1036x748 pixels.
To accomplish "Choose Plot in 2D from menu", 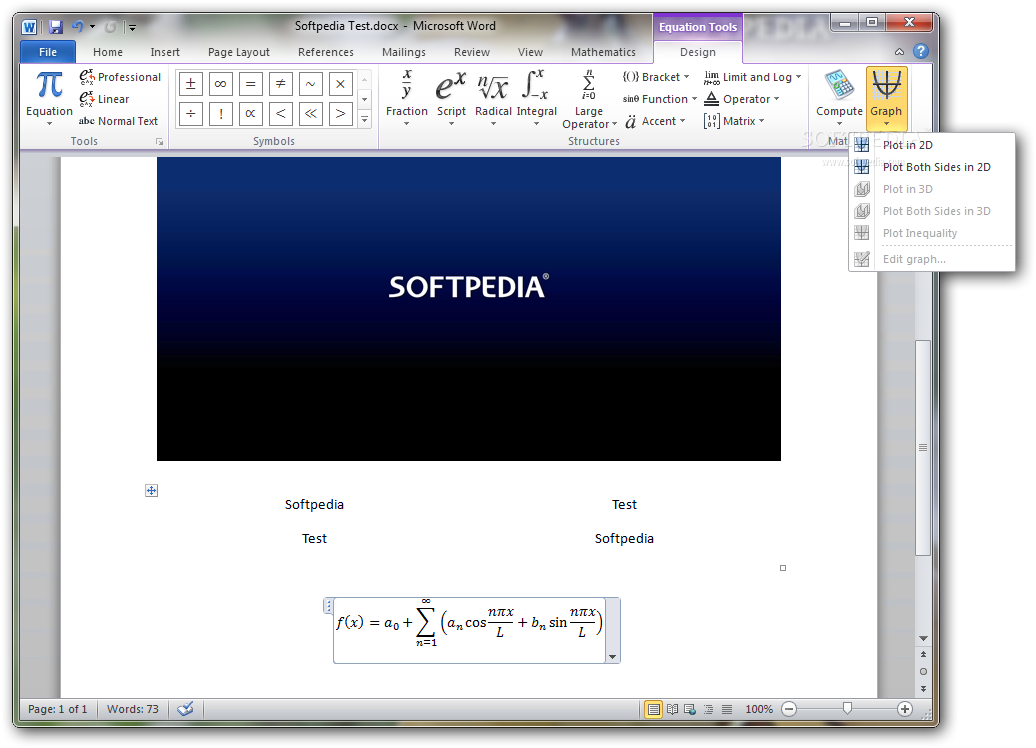I will point(932,145).
